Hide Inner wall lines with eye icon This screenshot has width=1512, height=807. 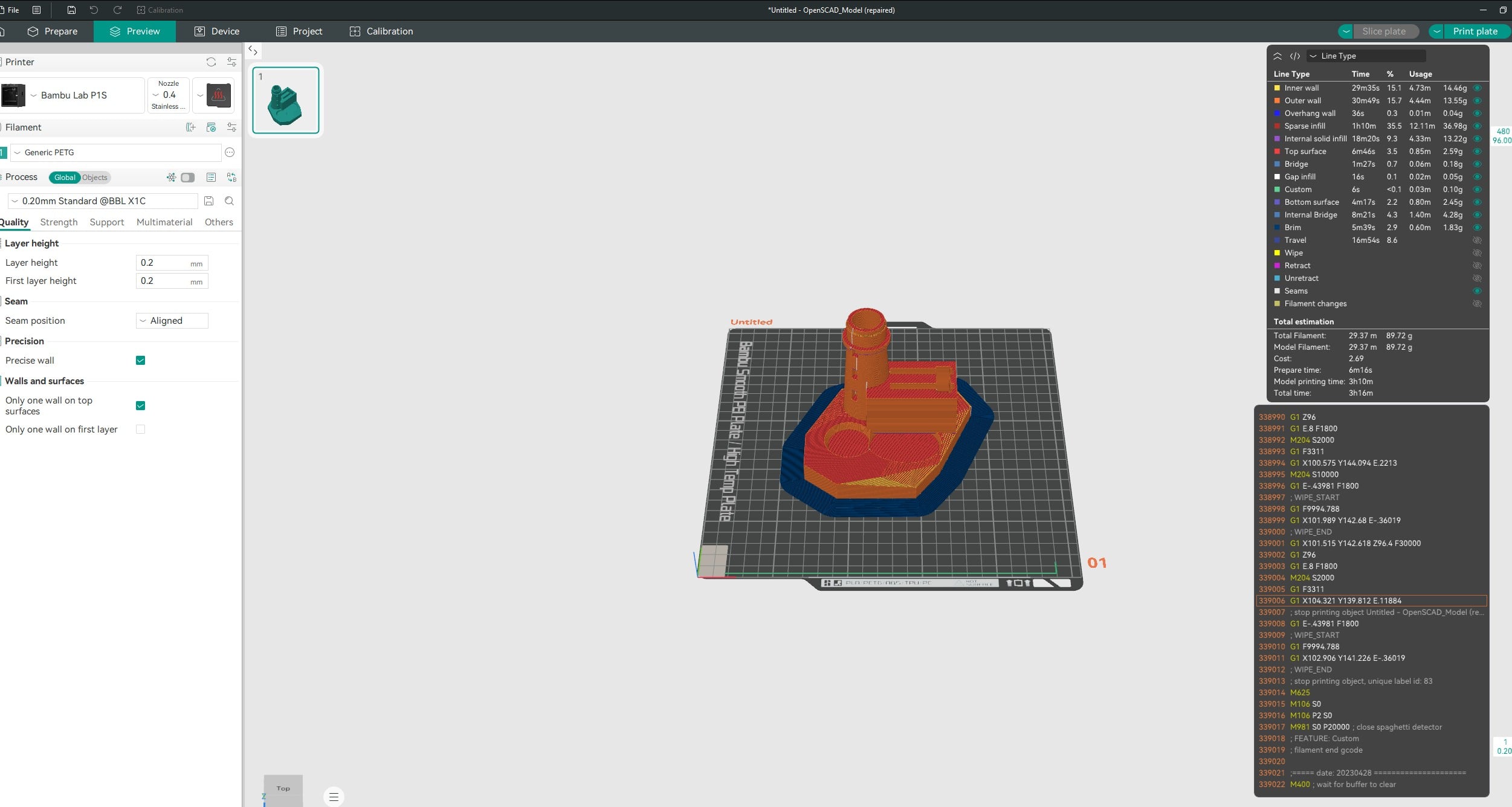click(x=1477, y=88)
